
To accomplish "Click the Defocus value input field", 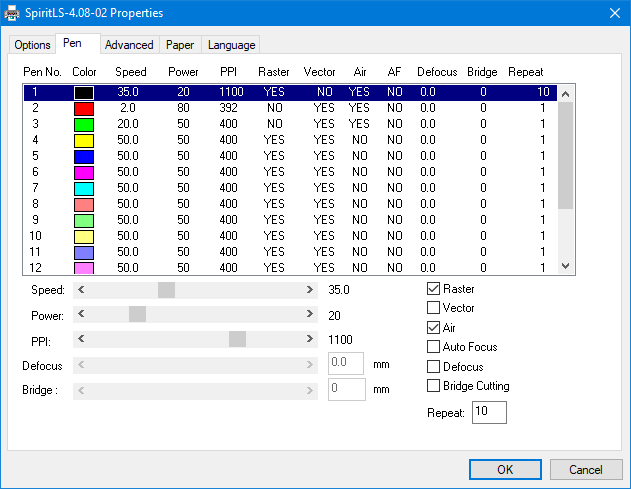I will coord(346,363).
